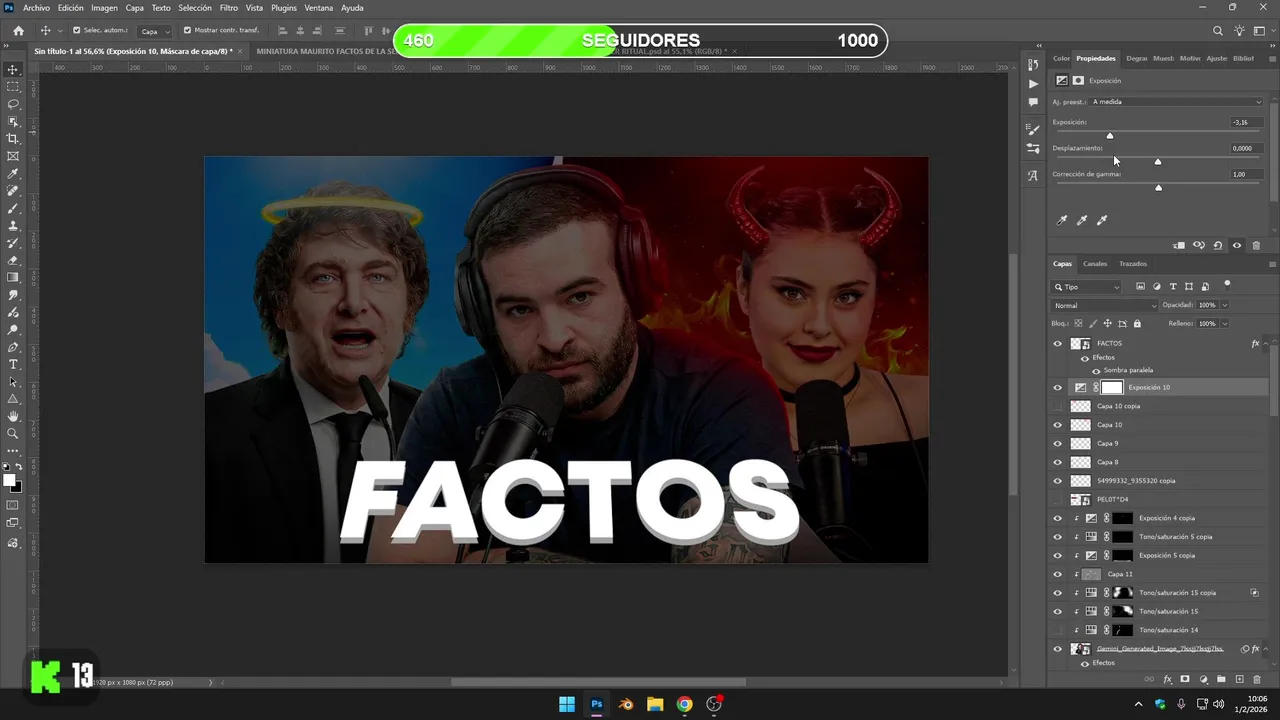
Task: Open Chrome from Windows taskbar
Action: point(684,704)
